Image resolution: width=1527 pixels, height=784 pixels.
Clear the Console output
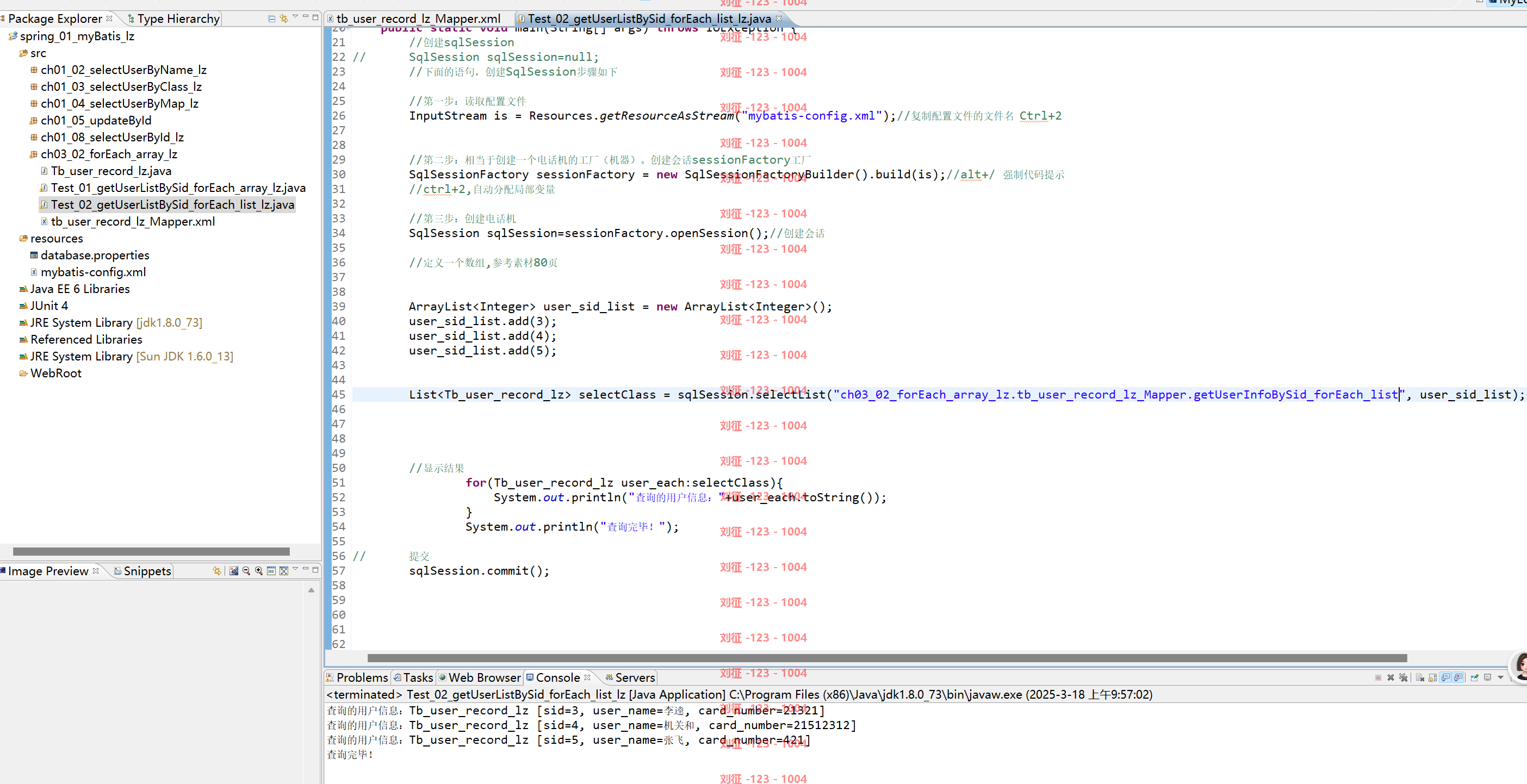1420,678
